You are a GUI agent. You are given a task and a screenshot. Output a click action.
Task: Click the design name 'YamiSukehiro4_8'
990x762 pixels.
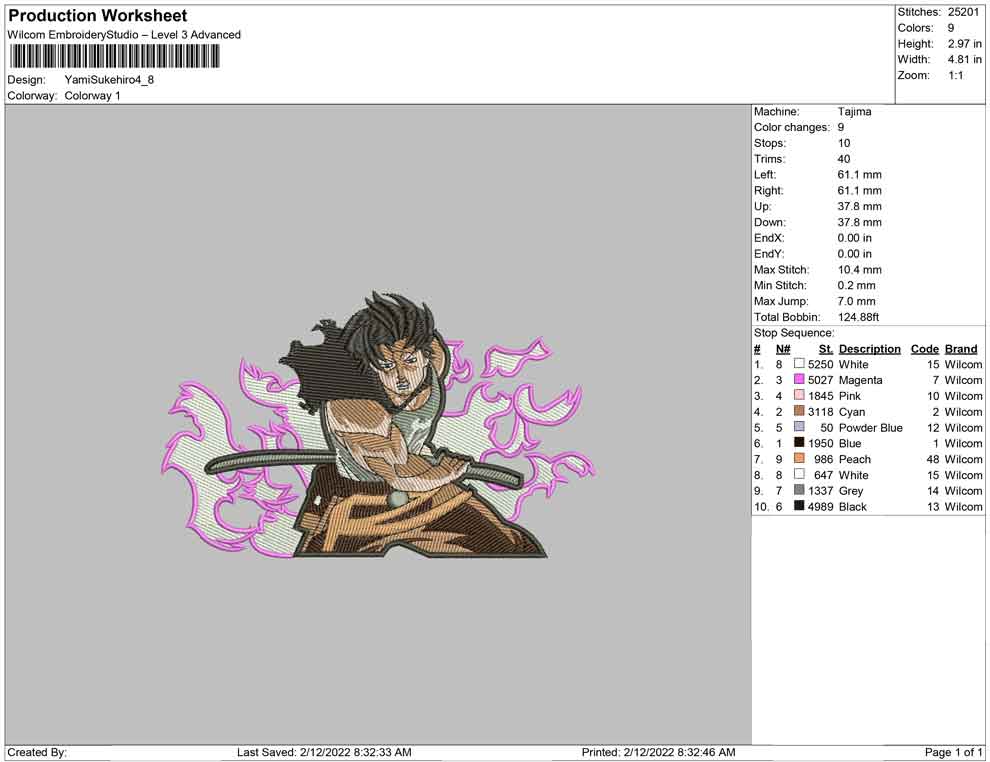109,80
